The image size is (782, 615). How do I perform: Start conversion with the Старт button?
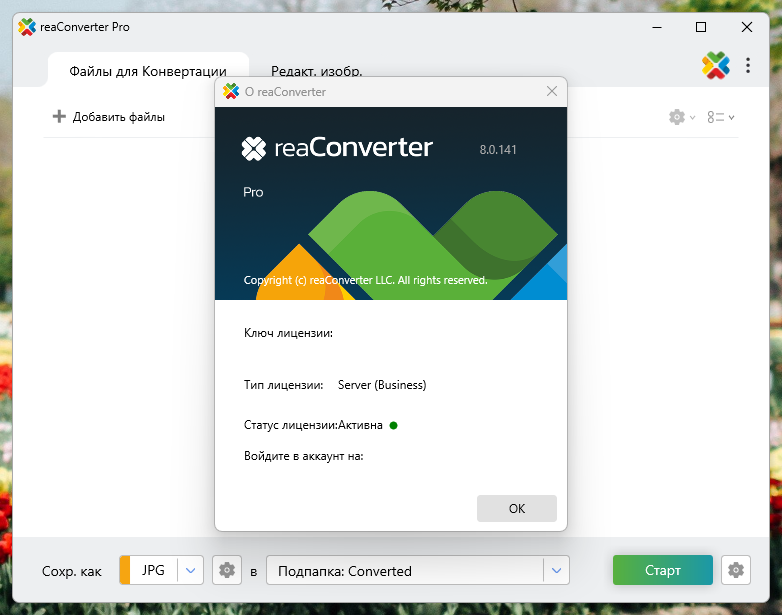663,570
